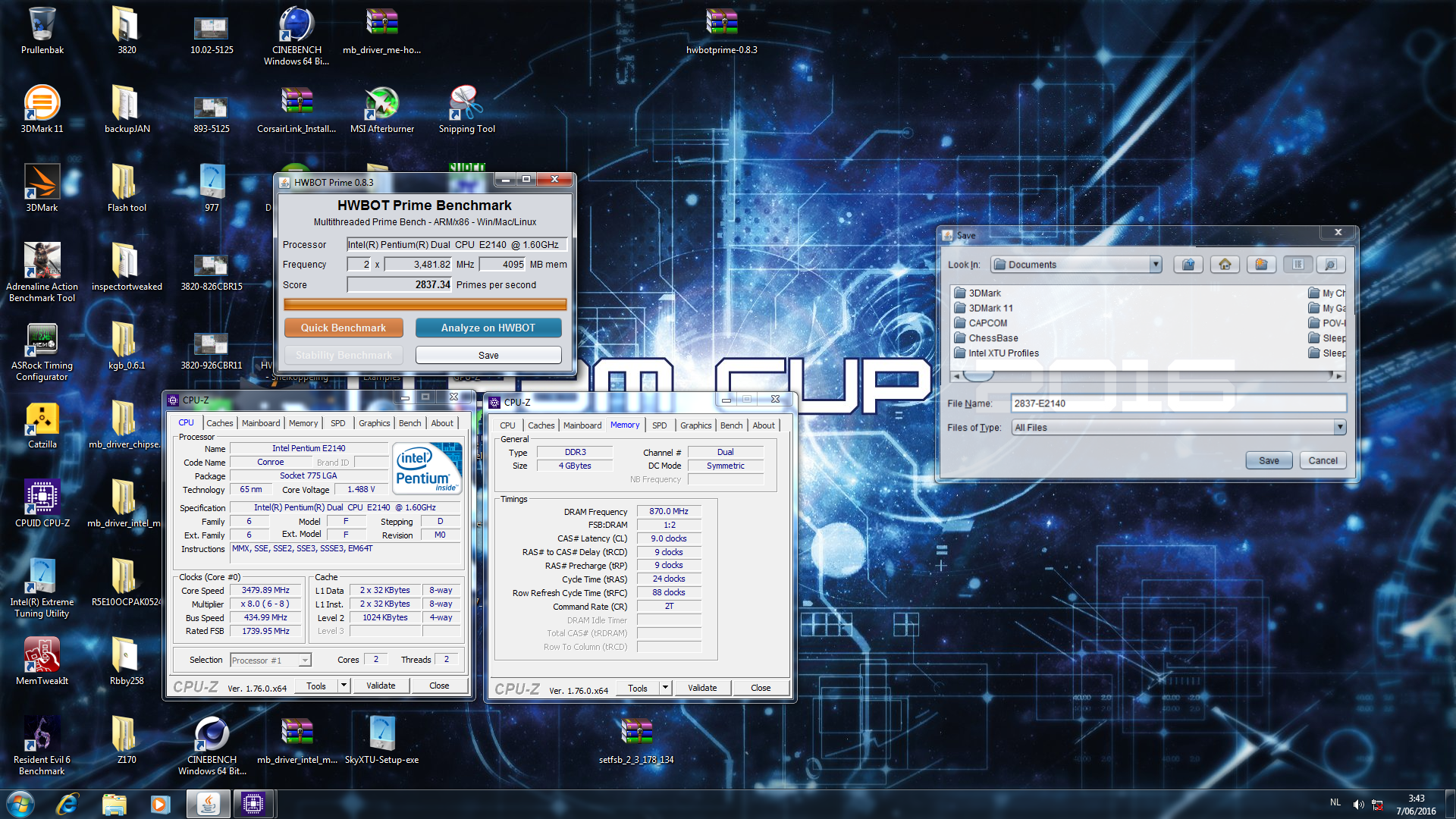Open Windows Explorer from taskbar
This screenshot has height=819, width=1456.
coord(114,804)
